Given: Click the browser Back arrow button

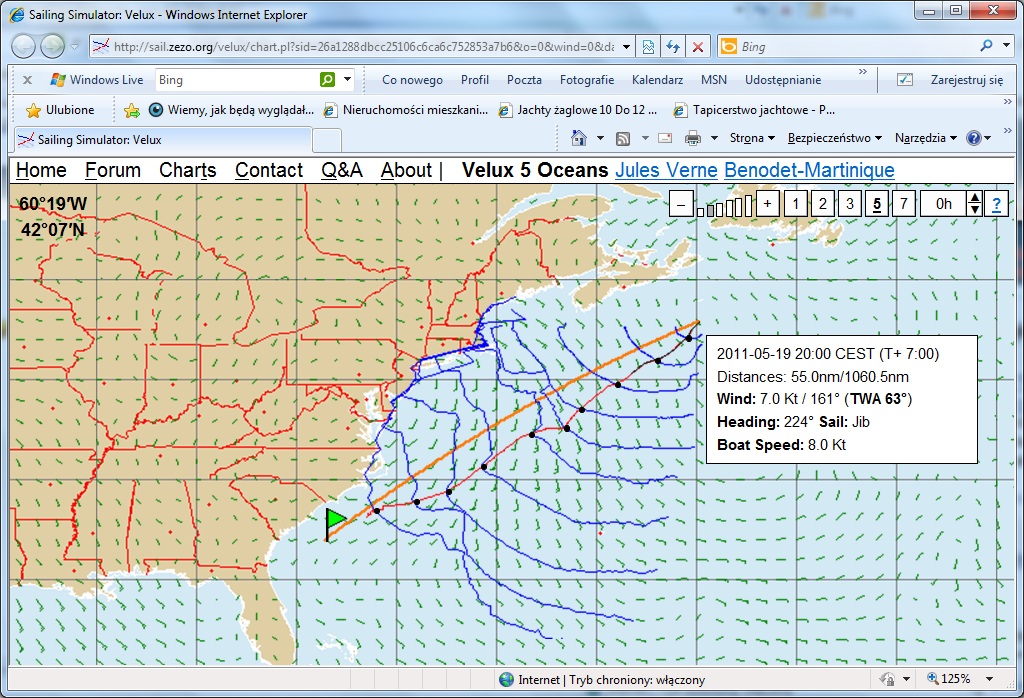Looking at the screenshot, I should [24, 46].
